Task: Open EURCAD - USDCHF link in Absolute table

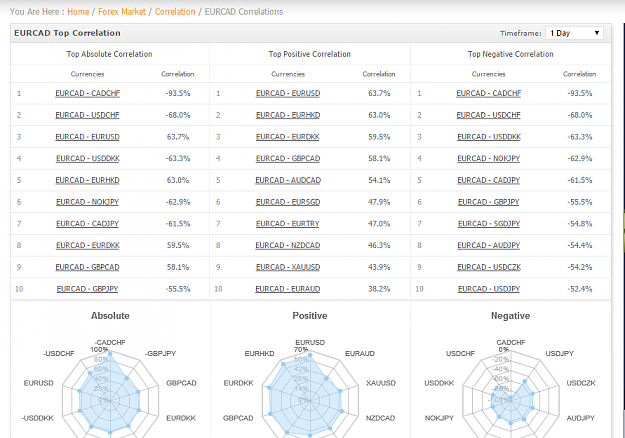Action: pos(87,115)
